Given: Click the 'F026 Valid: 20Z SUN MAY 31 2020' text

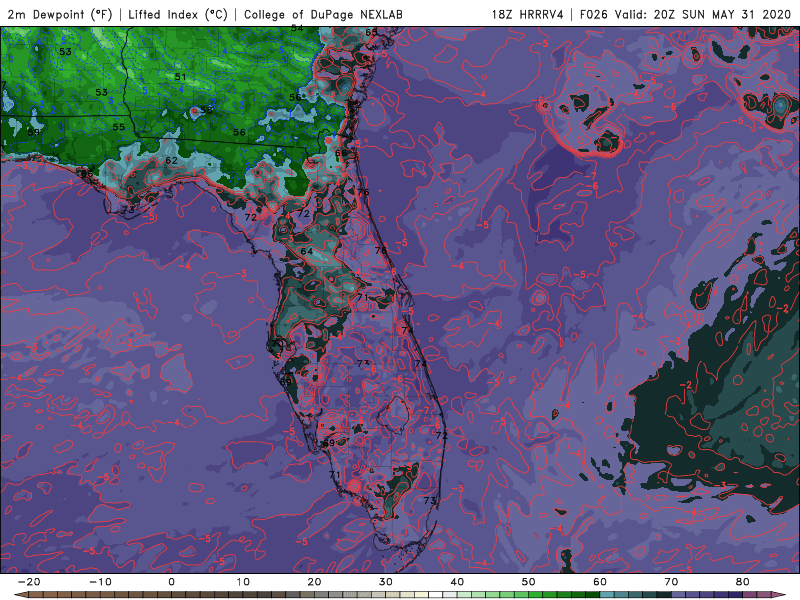Looking at the screenshot, I should click(686, 14).
